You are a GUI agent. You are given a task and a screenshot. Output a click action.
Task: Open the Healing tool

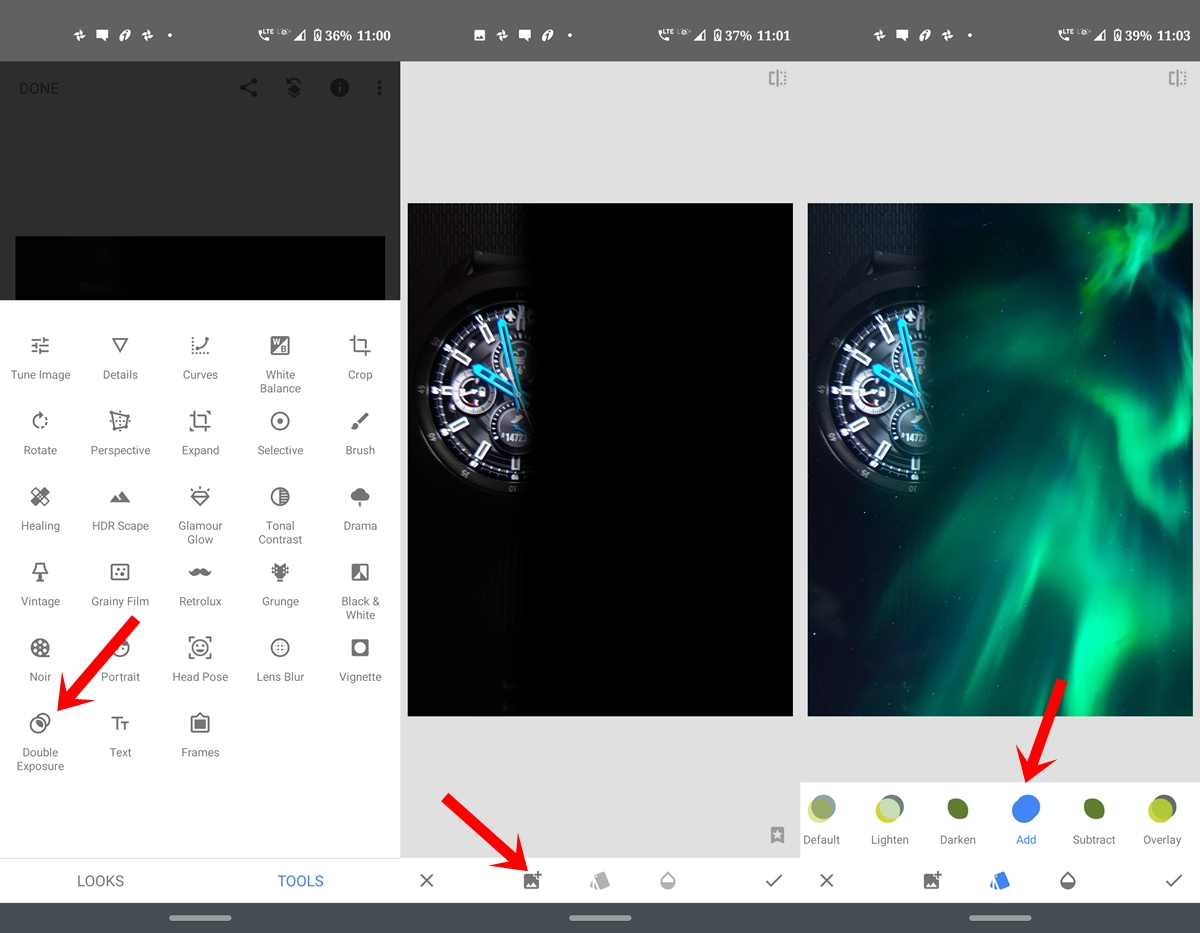40,509
